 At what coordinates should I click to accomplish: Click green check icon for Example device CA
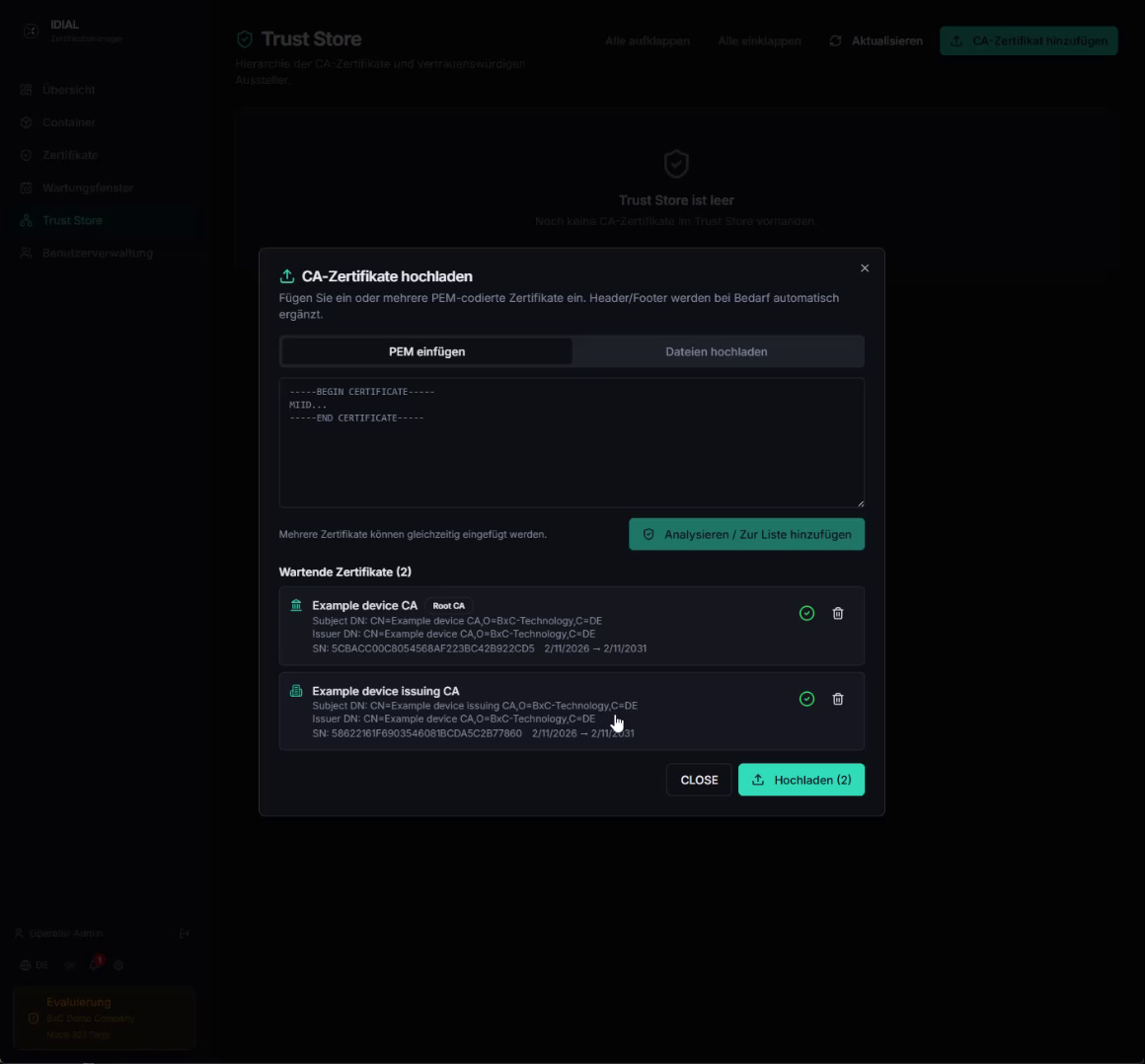[x=806, y=613]
